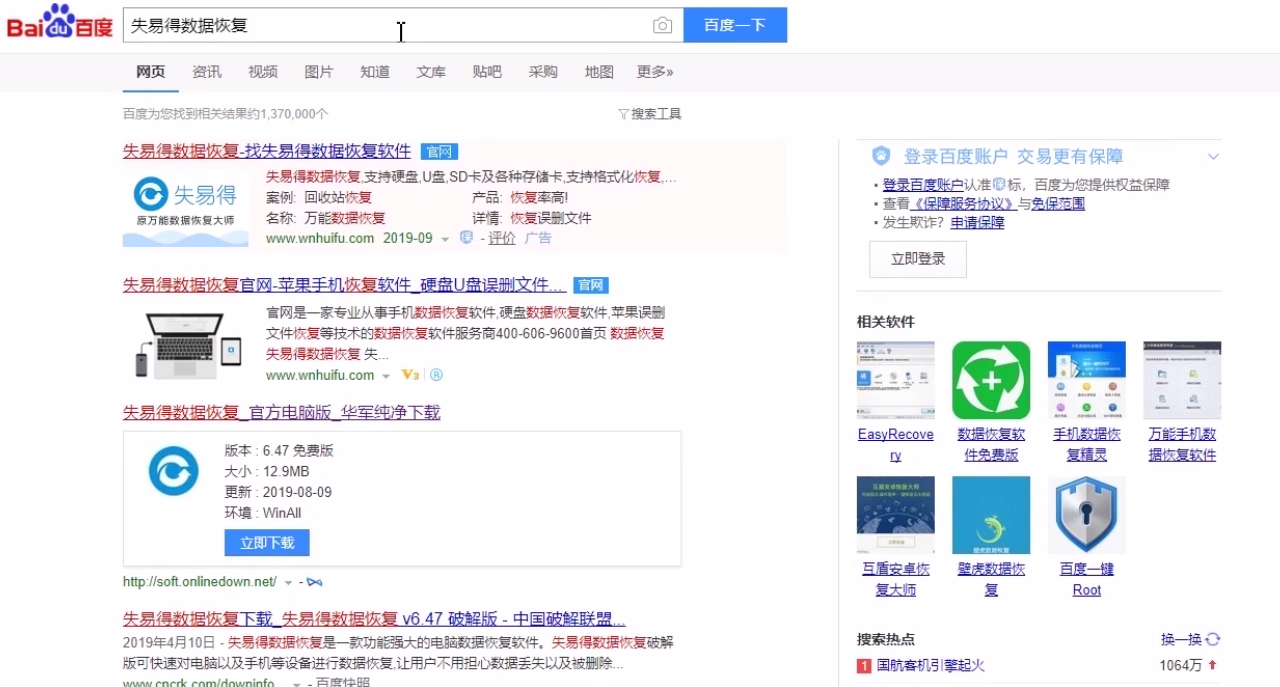Open the 壁虎数据恢复 gecko icon
Image resolution: width=1280 pixels, height=687 pixels.
pyautogui.click(x=991, y=515)
